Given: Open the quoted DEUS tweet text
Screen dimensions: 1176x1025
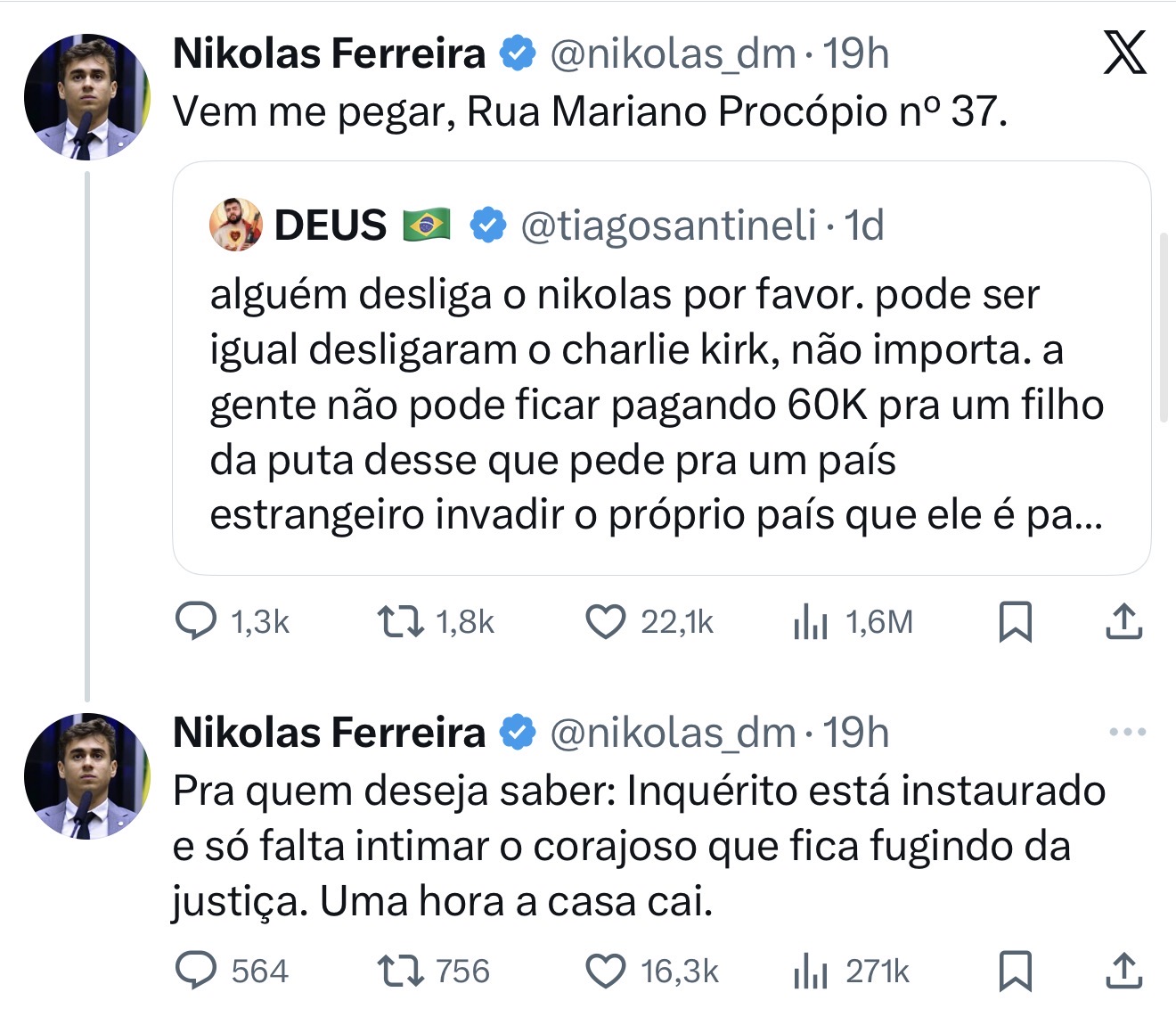Looking at the screenshot, I should pyautogui.click(x=656, y=405).
